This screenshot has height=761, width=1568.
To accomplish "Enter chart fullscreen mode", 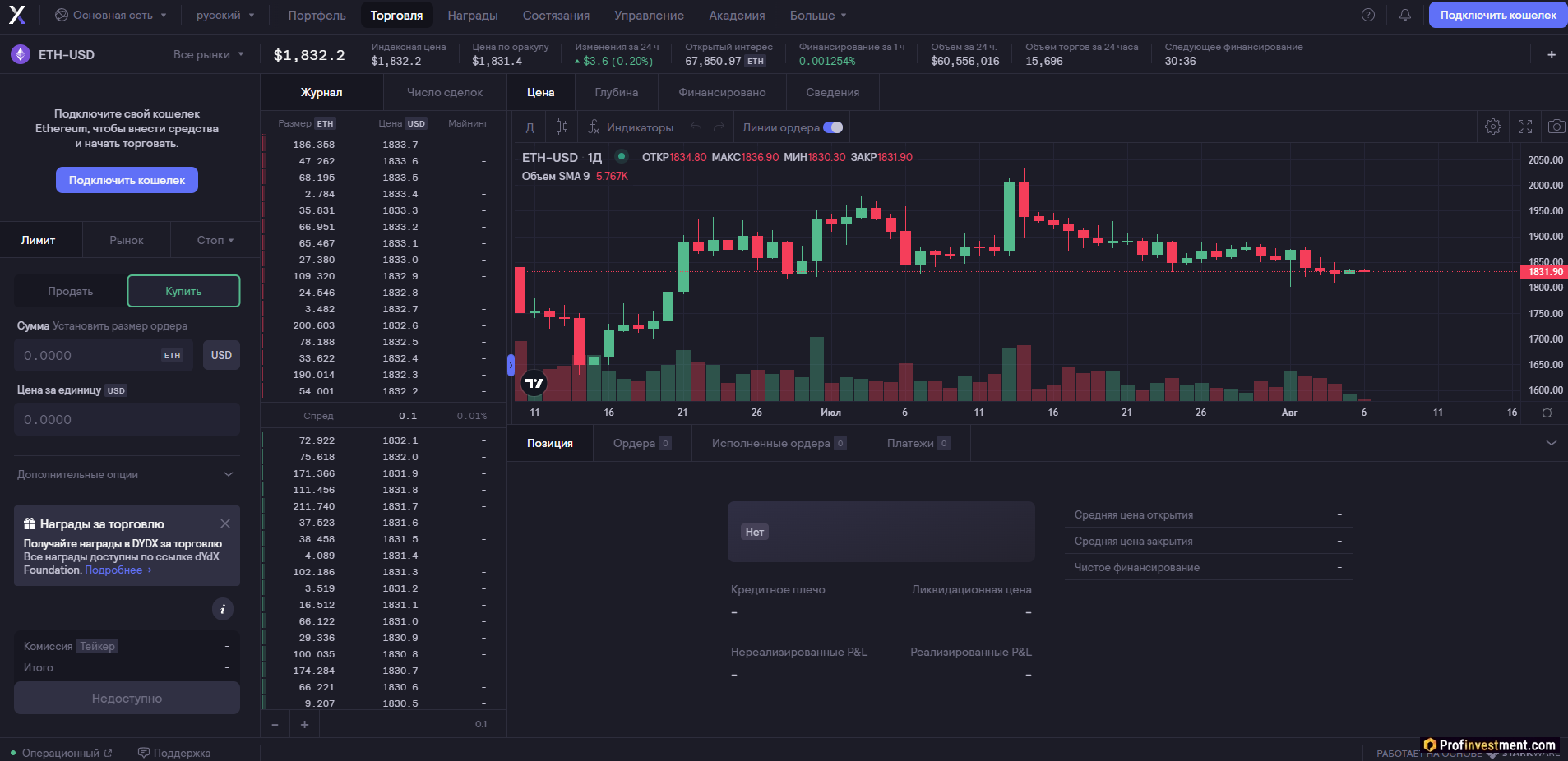I will tap(1525, 127).
